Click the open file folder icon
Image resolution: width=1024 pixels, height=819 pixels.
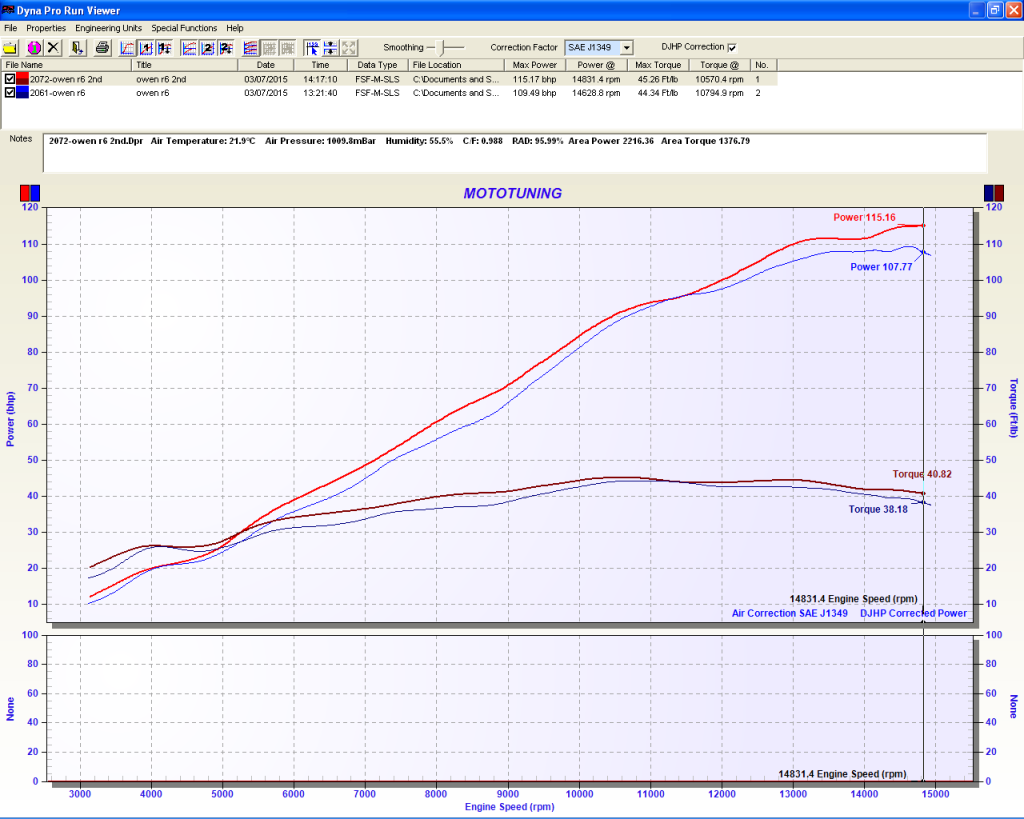tap(10, 47)
